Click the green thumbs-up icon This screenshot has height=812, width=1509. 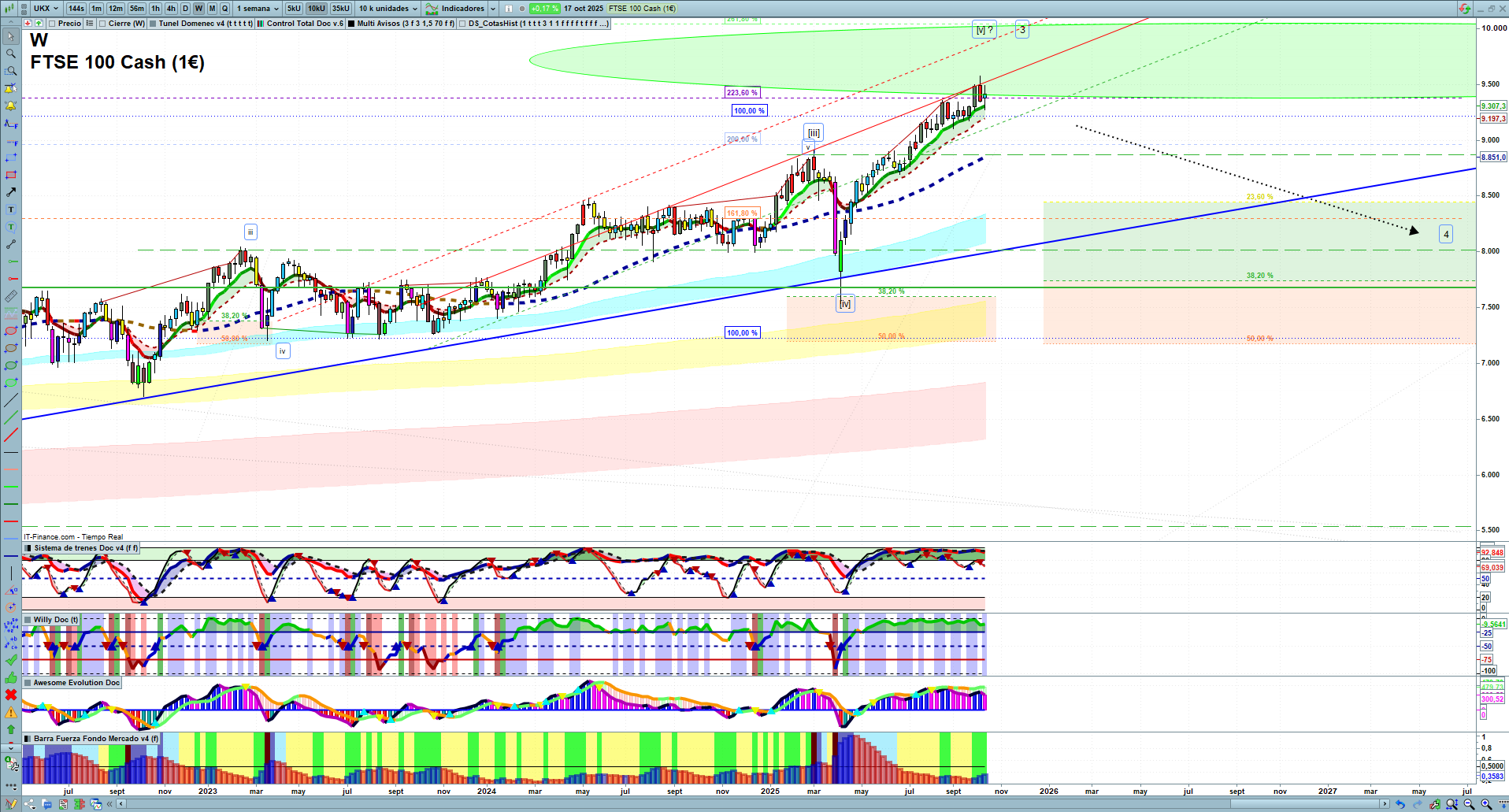(x=11, y=677)
